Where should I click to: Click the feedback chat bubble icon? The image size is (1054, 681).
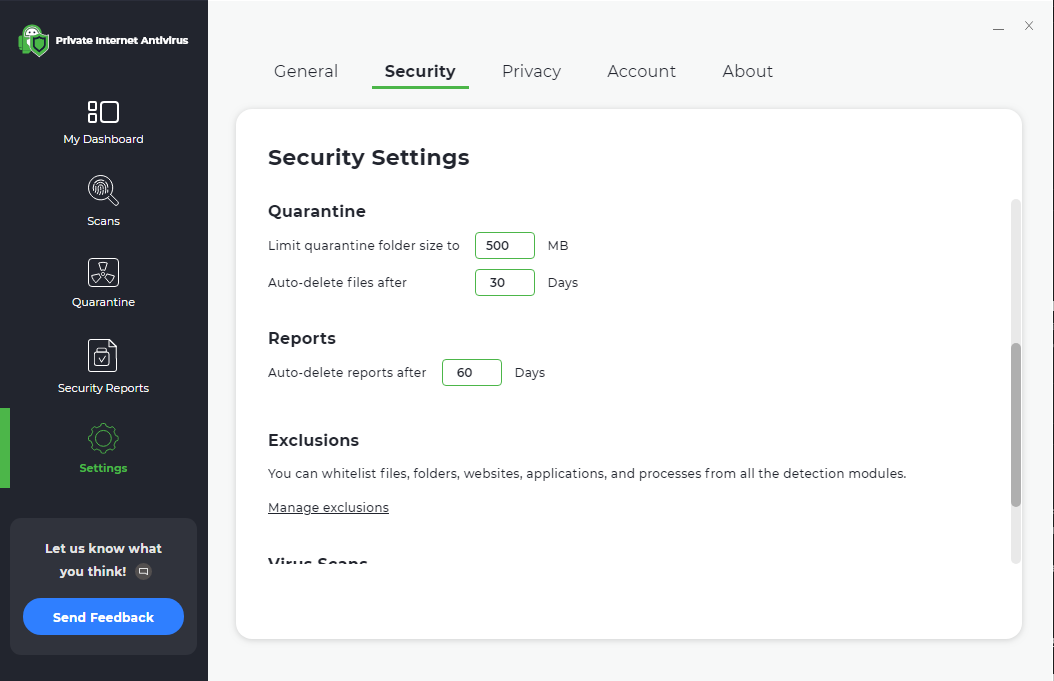[143, 572]
